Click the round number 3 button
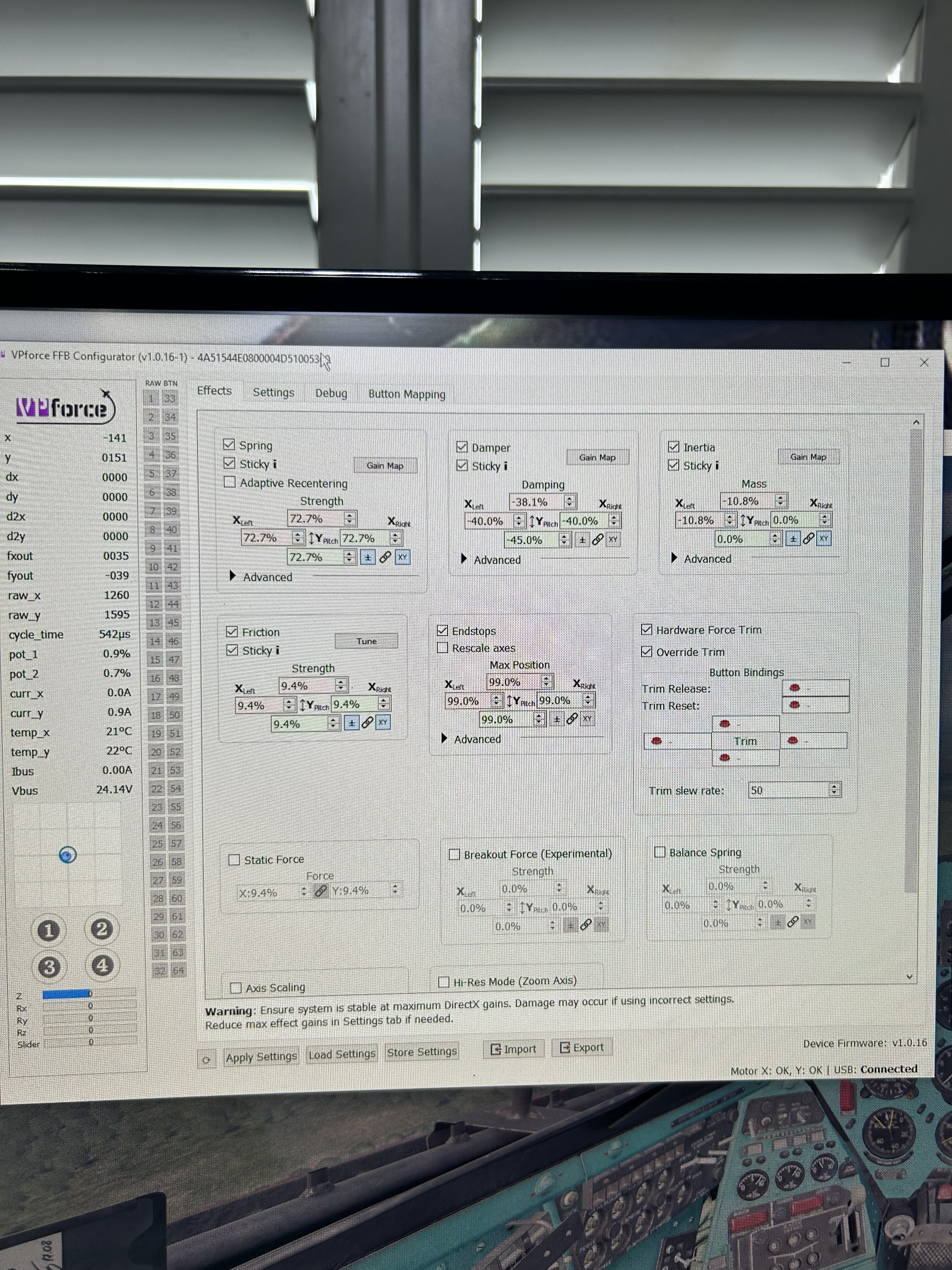The height and width of the screenshot is (1270, 952). pyautogui.click(x=49, y=967)
